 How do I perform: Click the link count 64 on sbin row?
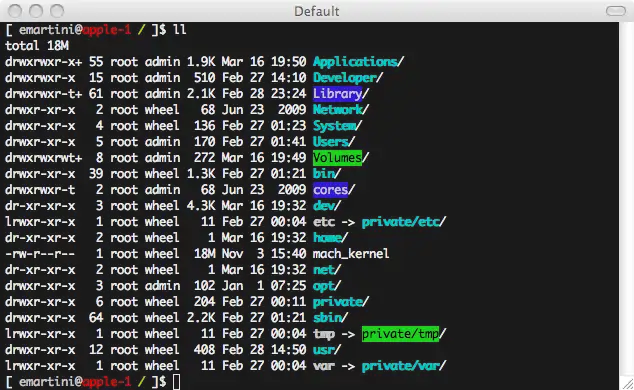[96, 318]
